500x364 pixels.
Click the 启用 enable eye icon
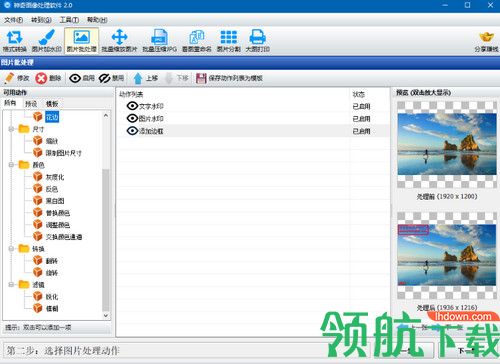coord(75,78)
